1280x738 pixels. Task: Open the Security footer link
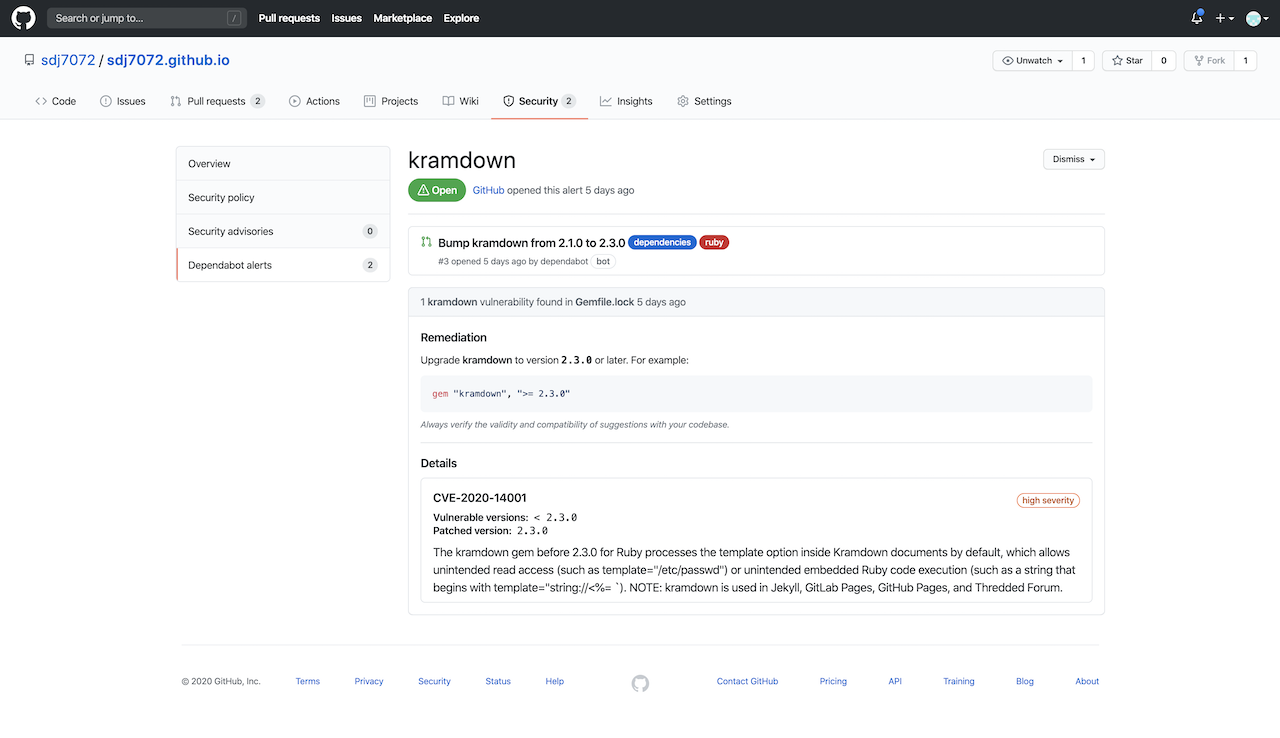pyautogui.click(x=434, y=681)
